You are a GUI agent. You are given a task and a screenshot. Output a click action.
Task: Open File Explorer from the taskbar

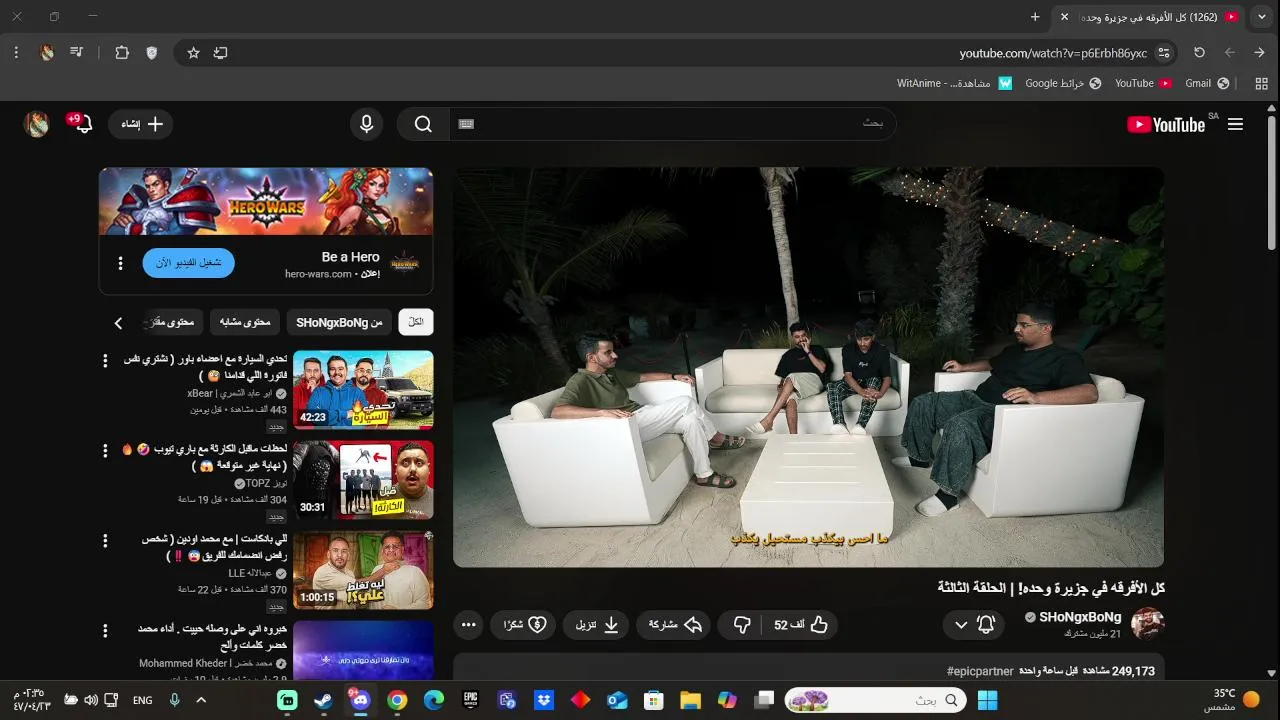(690, 700)
